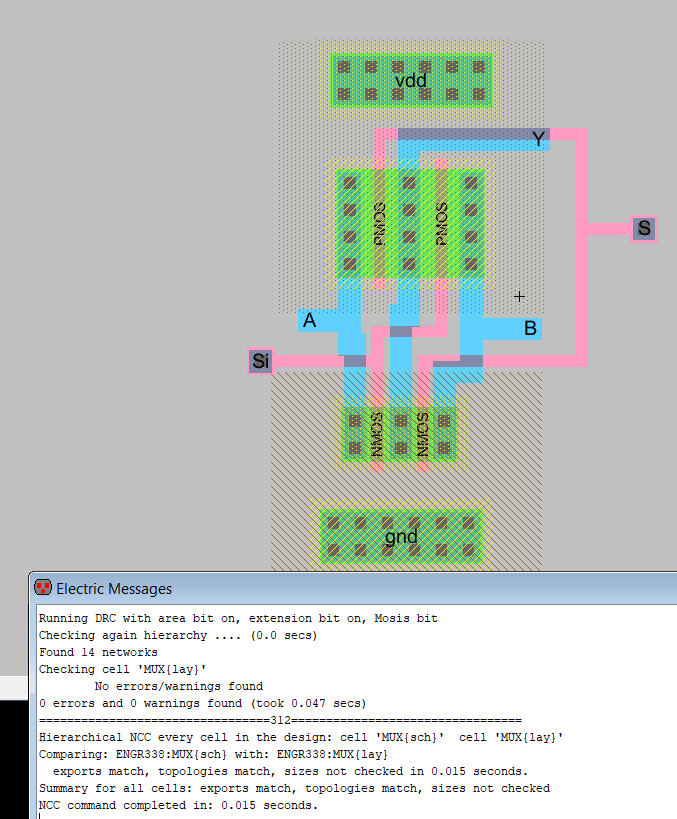Pick the left NMOS transistor gate
The image size is (677, 819).
[x=377, y=434]
